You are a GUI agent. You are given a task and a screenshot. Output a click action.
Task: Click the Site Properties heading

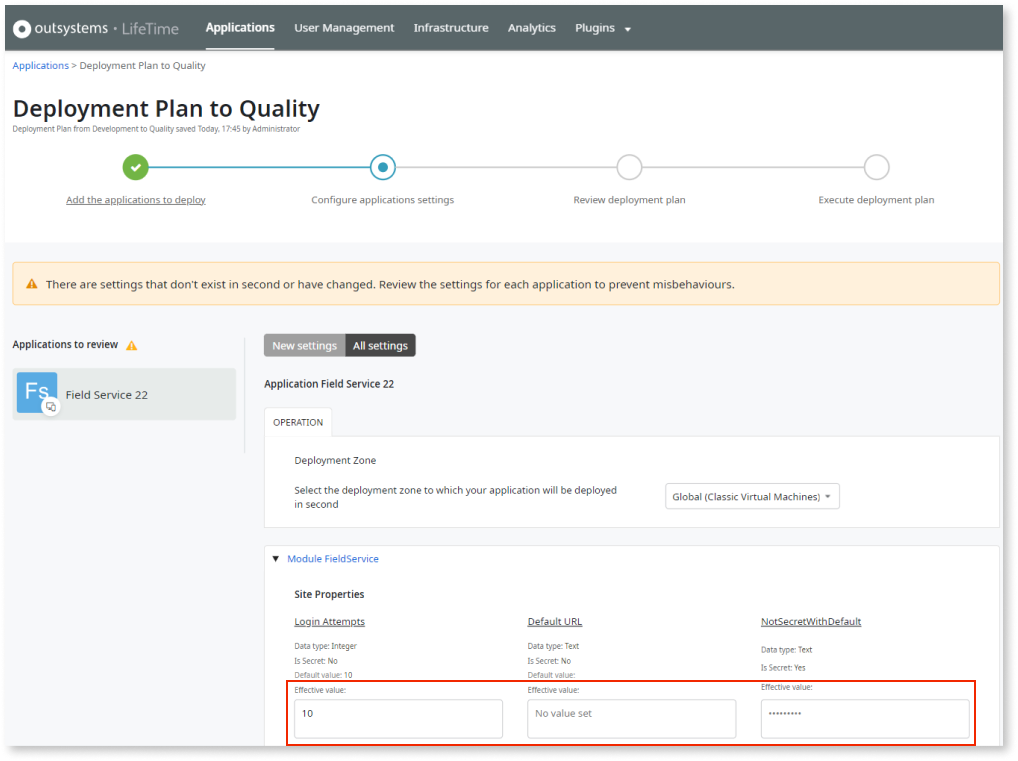coord(329,594)
